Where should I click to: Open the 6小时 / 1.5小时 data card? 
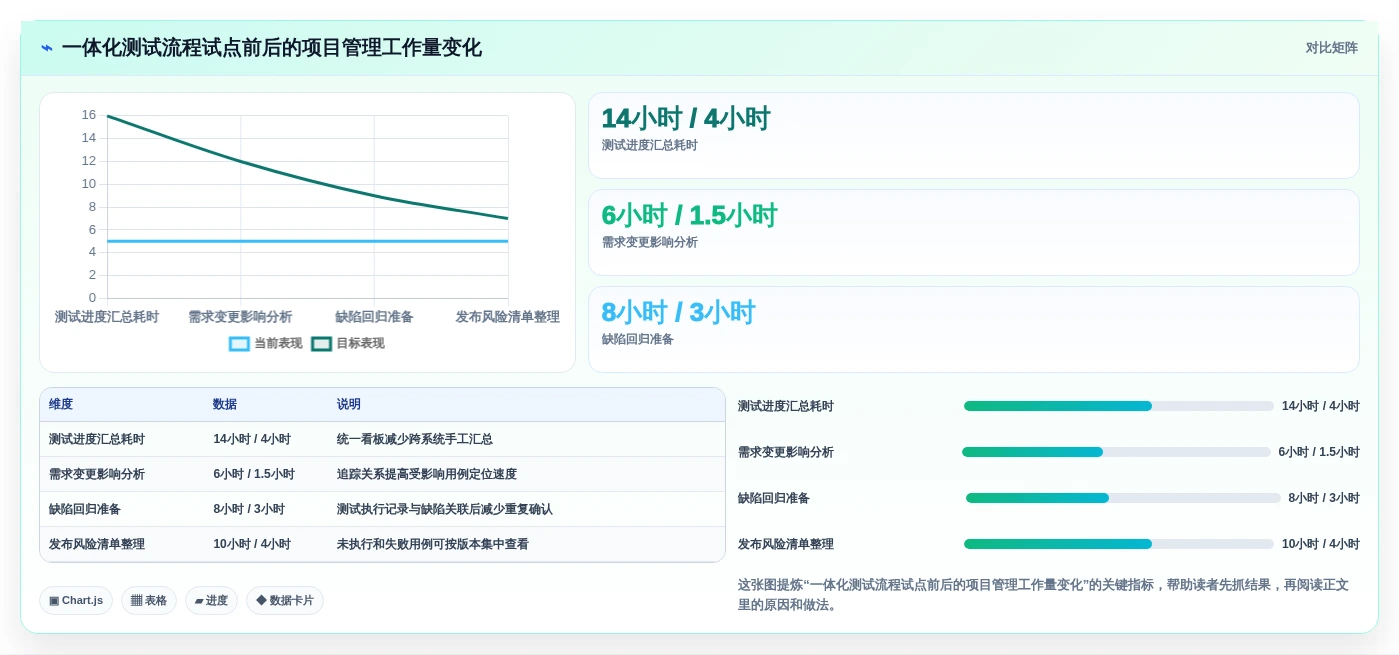(974, 232)
